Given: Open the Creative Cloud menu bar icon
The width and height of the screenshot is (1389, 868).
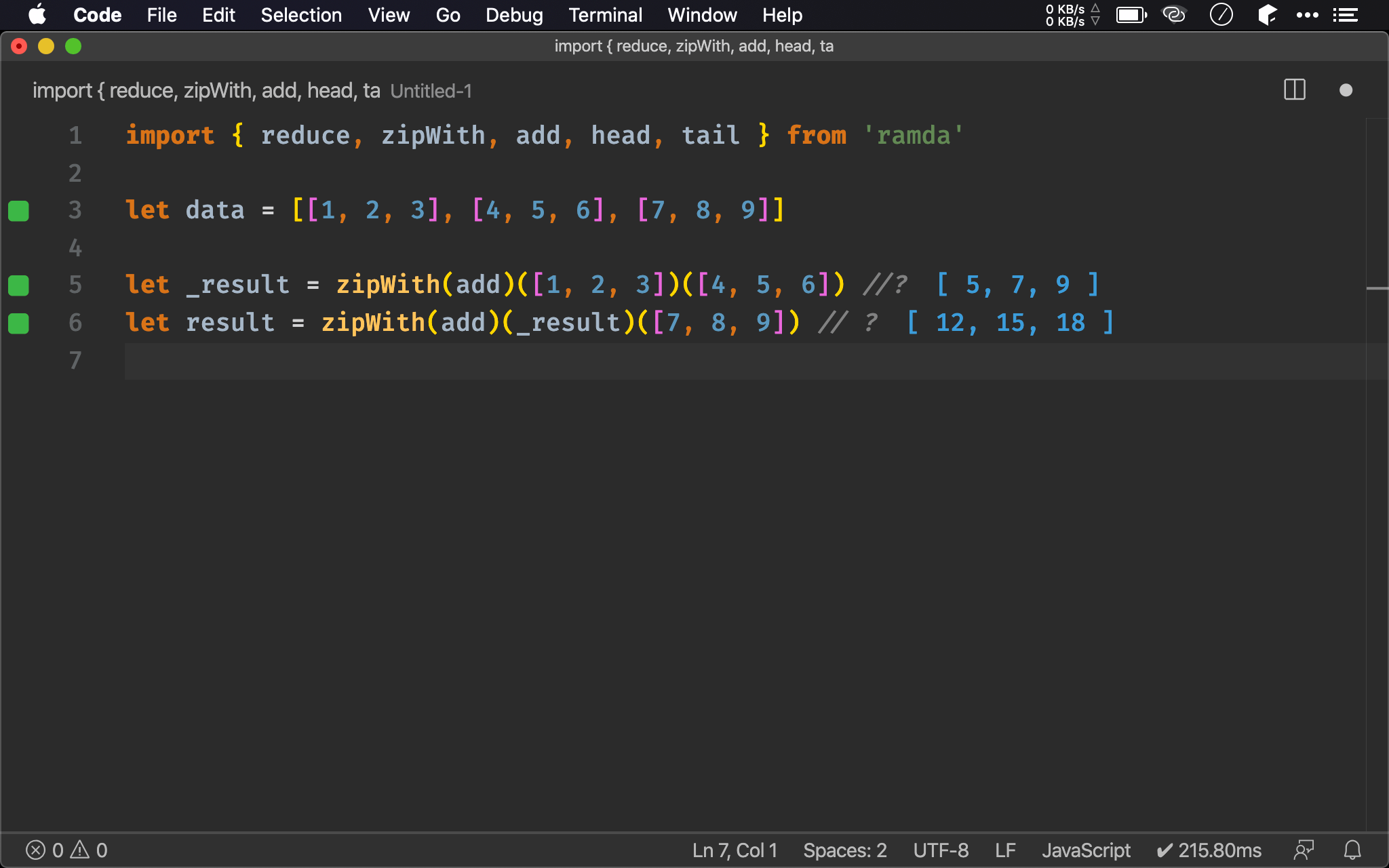Looking at the screenshot, I should pyautogui.click(x=1174, y=15).
